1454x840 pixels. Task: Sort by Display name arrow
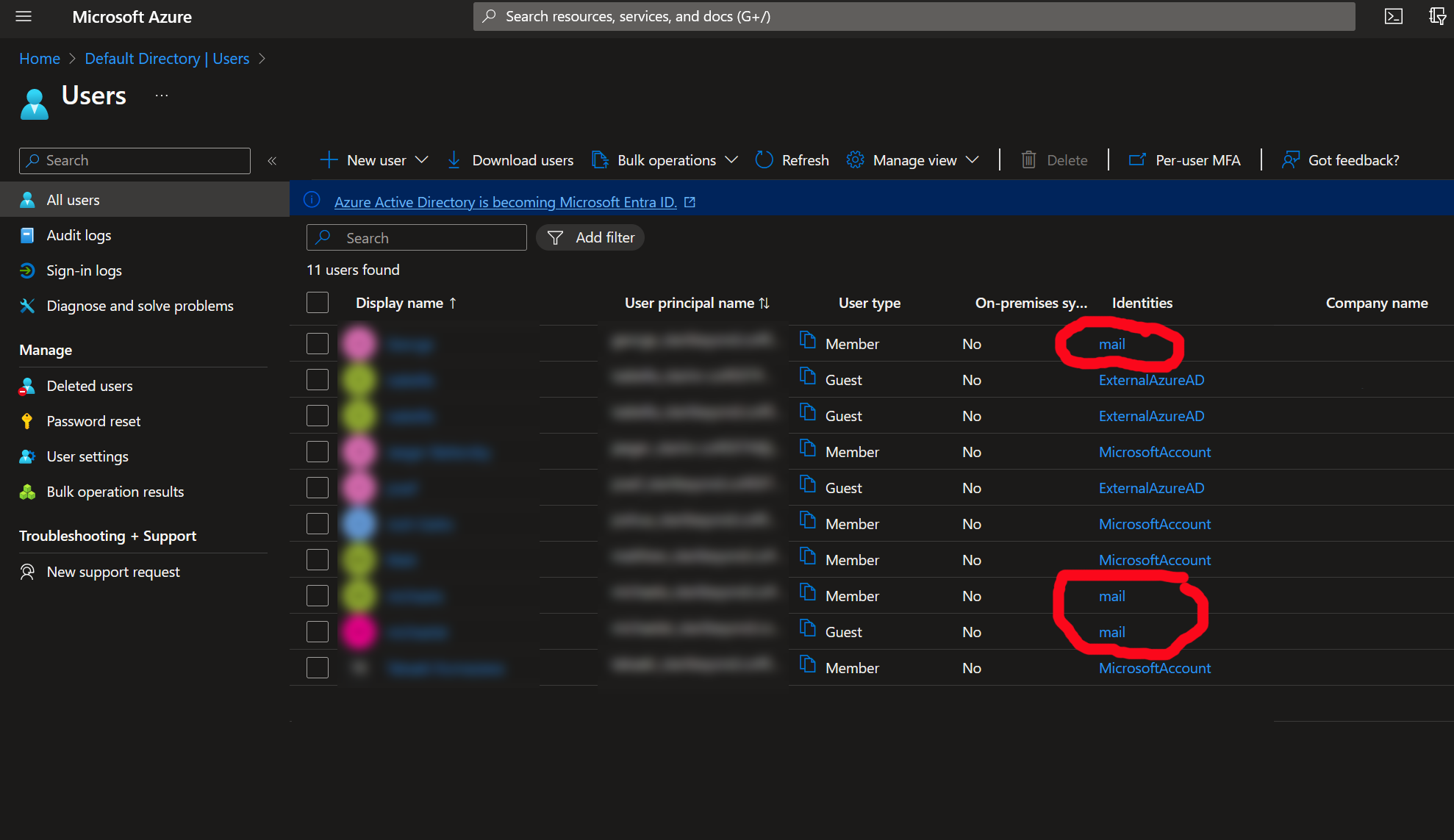click(x=453, y=303)
